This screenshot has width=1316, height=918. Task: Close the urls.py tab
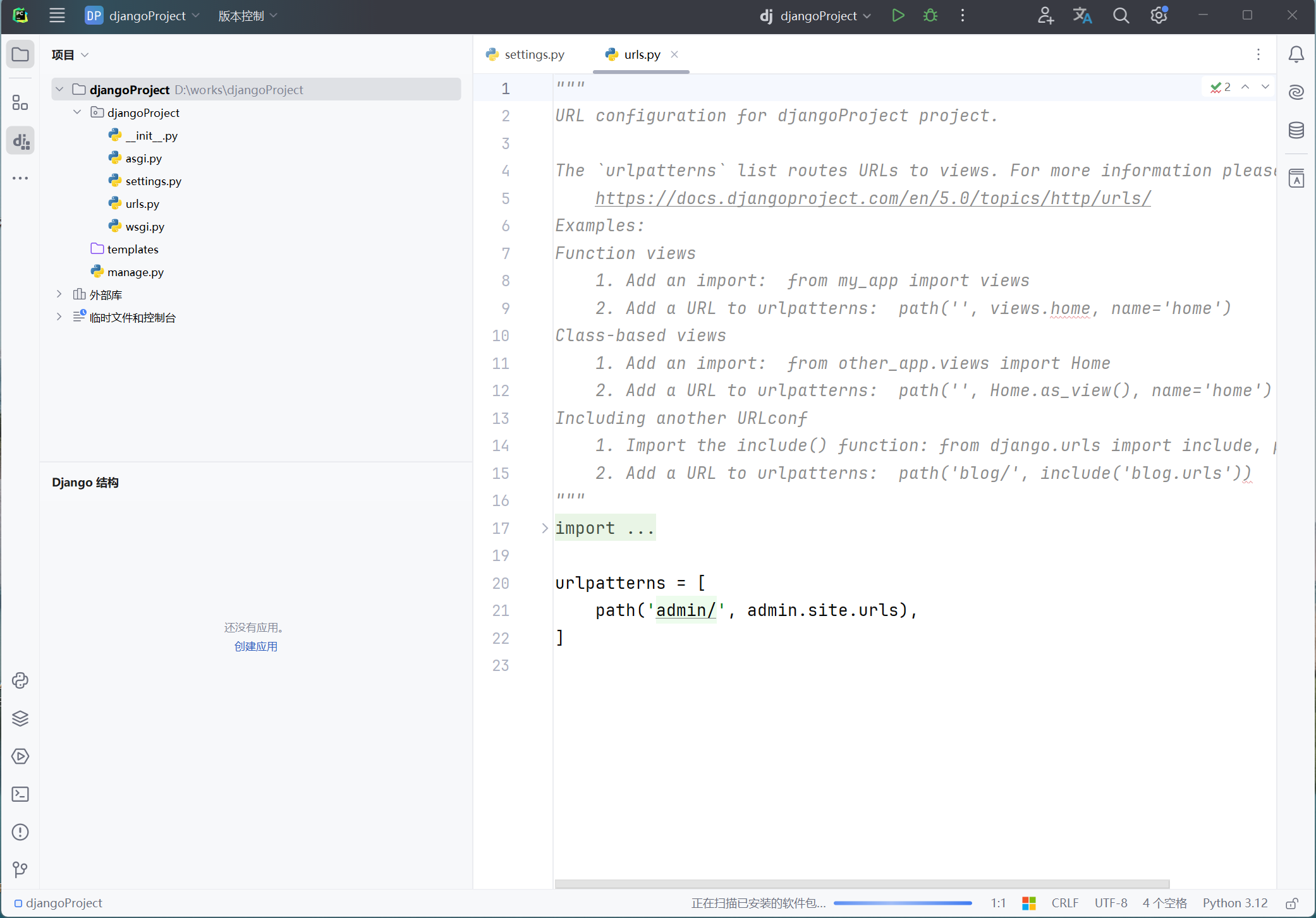click(674, 54)
